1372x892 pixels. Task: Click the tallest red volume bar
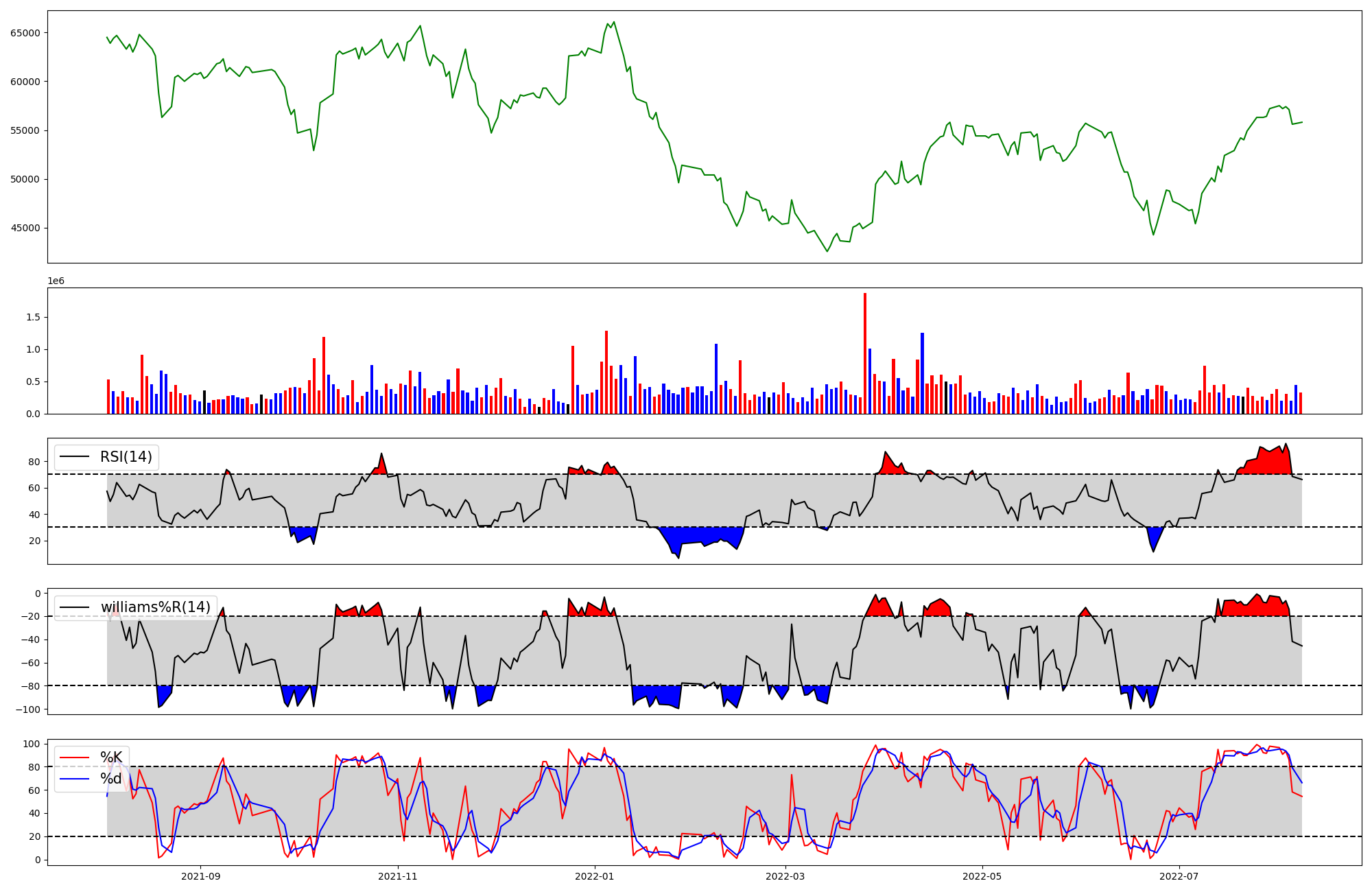pos(864,353)
